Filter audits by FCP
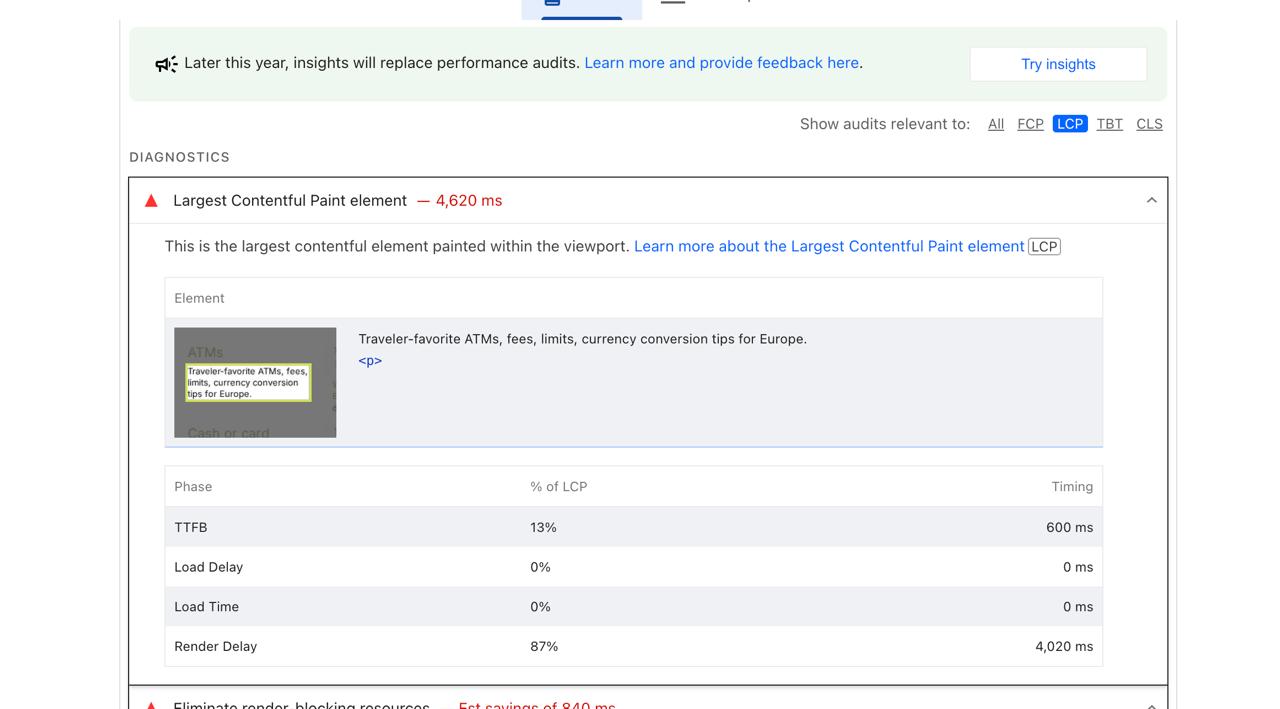The width and height of the screenshot is (1280, 709). point(1030,124)
